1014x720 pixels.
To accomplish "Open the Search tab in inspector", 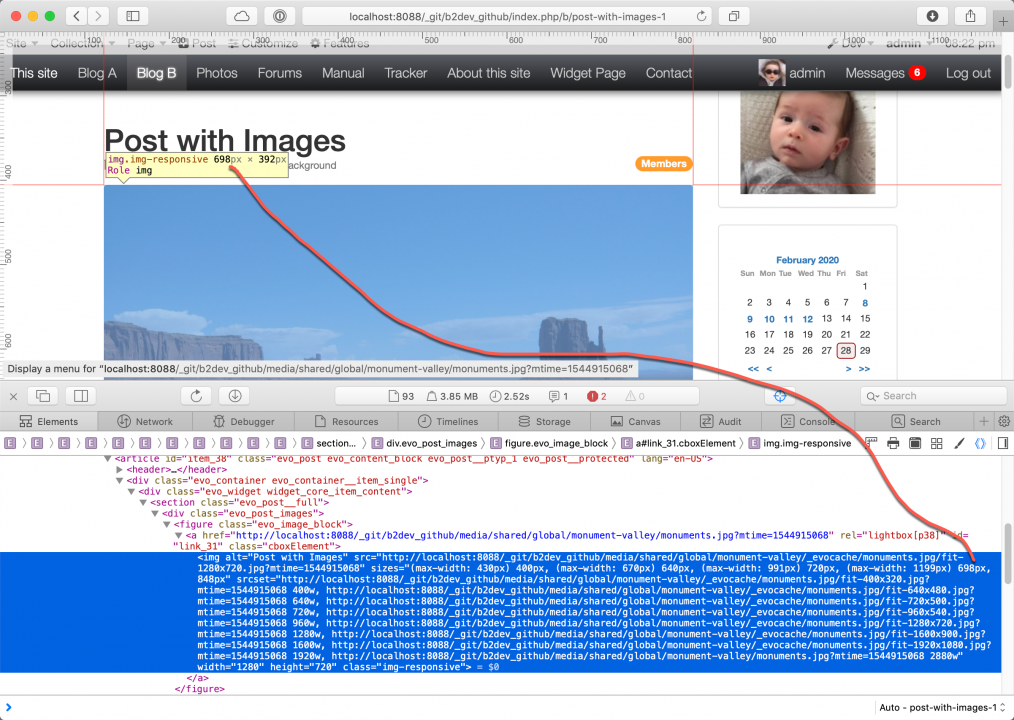I will pyautogui.click(x=916, y=421).
